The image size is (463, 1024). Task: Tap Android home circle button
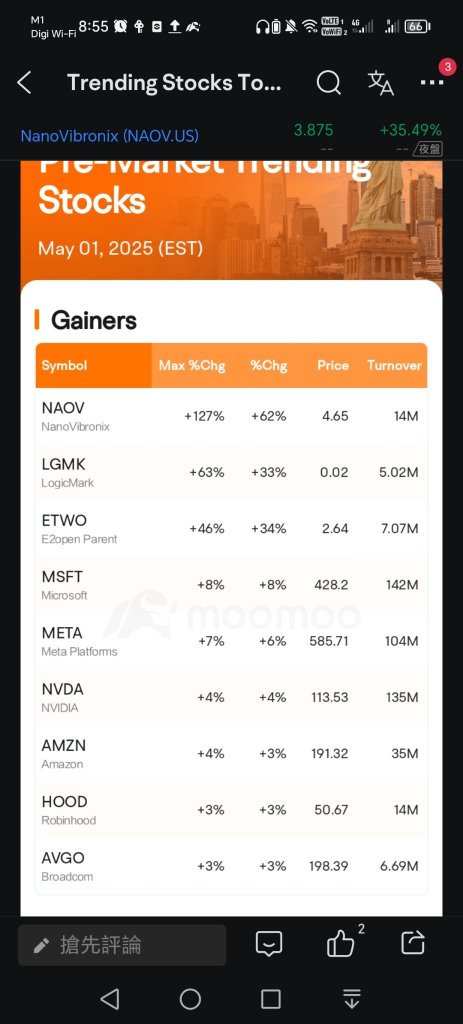(x=190, y=999)
